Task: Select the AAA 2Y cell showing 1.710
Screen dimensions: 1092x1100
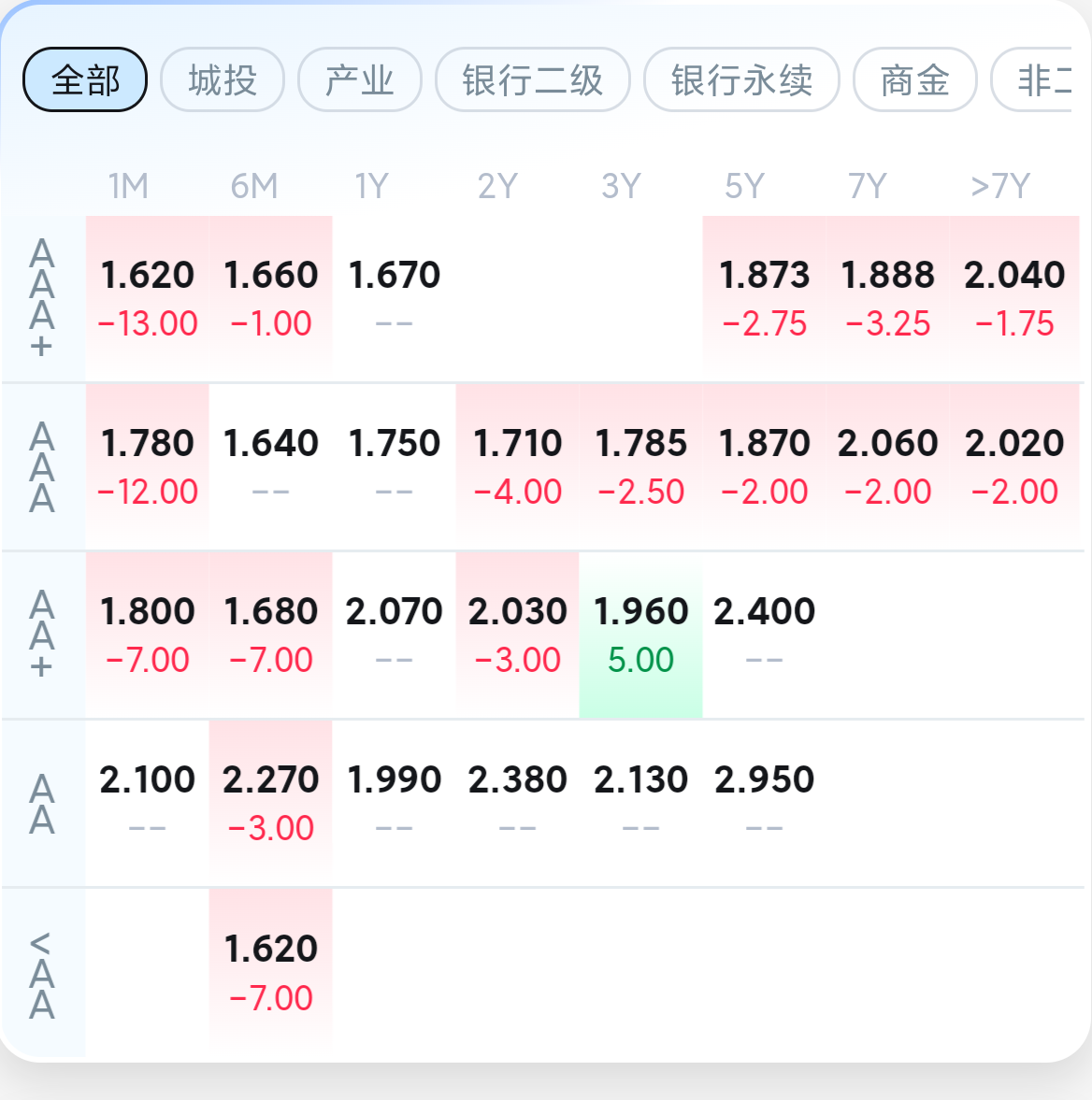Action: pyautogui.click(x=517, y=467)
